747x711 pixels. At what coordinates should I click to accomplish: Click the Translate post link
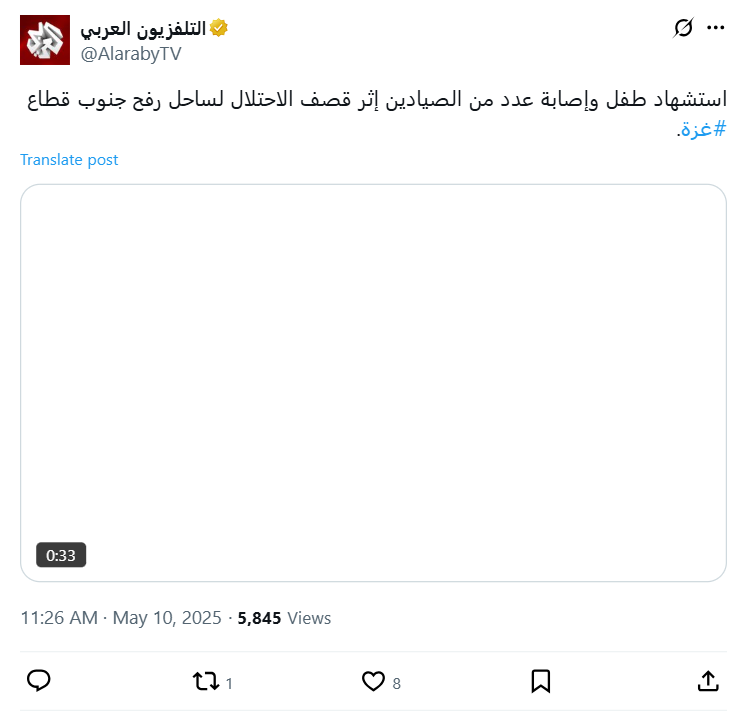point(69,160)
